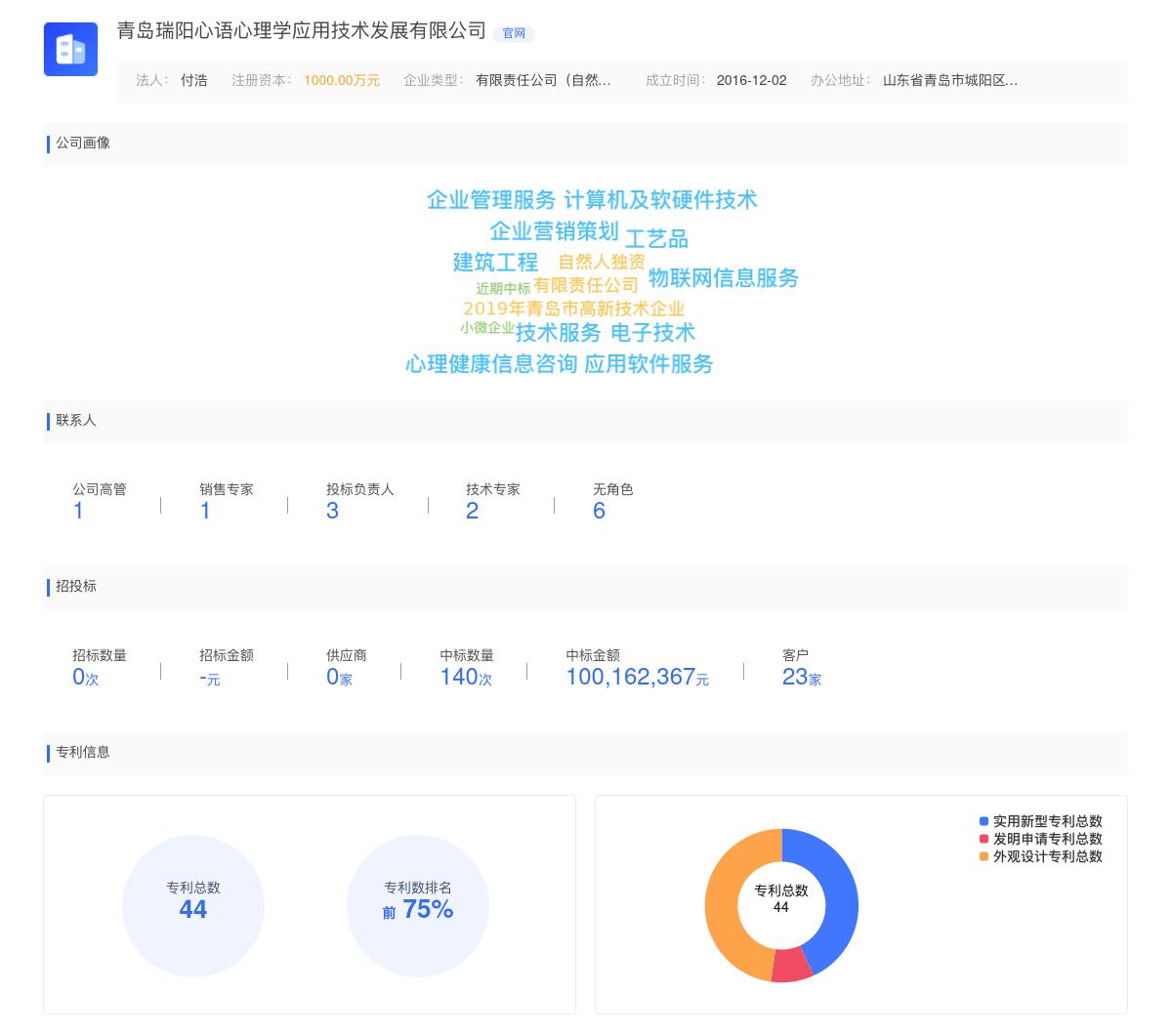The height and width of the screenshot is (1036, 1172).
Task: Select word cloud tag 有限责任公司
Action: pos(586,285)
